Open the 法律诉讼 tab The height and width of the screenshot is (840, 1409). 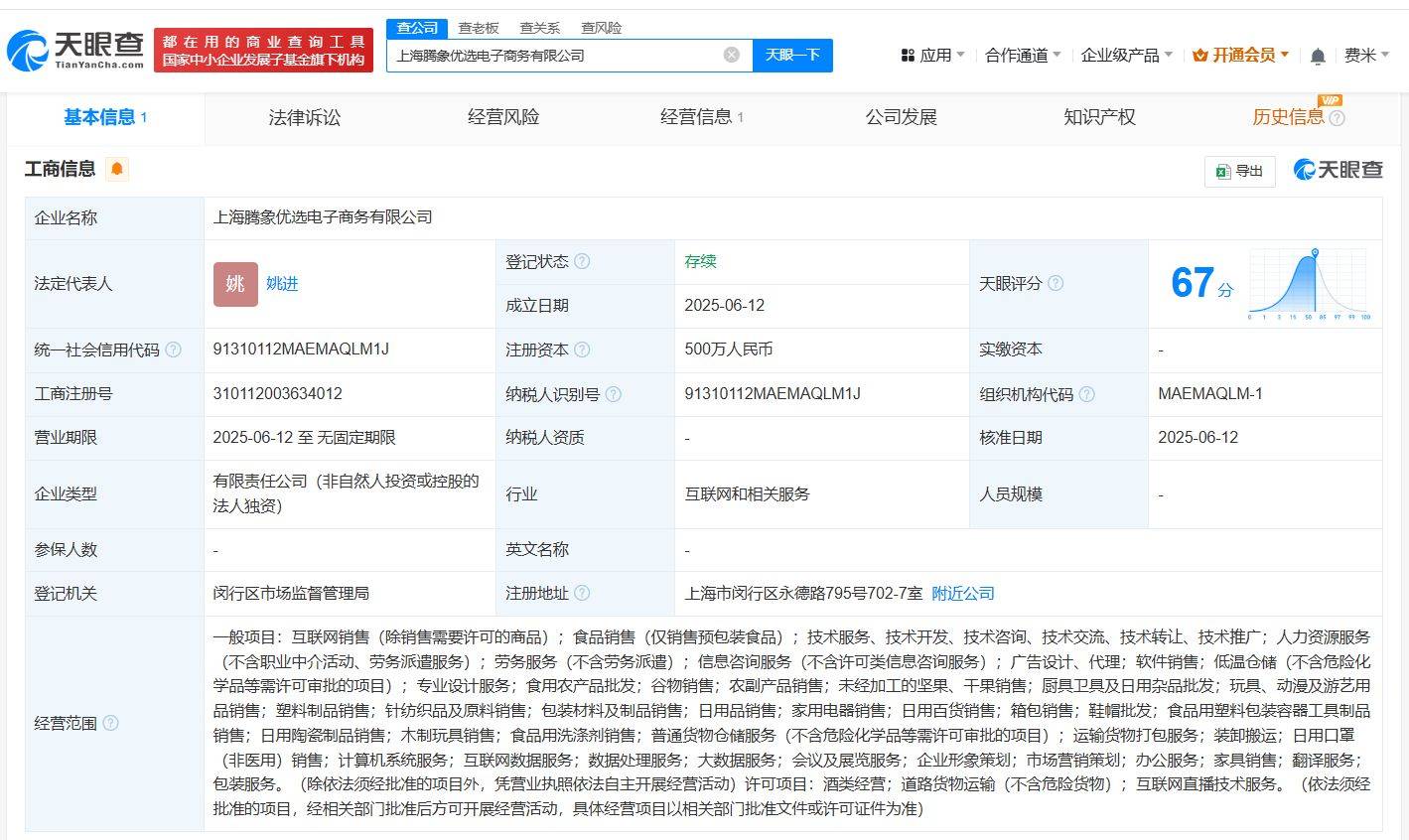tap(304, 117)
